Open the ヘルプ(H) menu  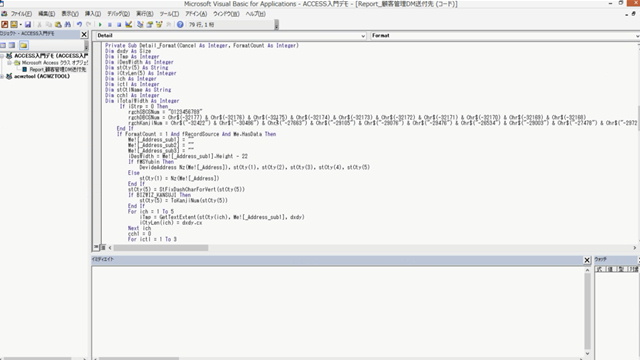pyautogui.click(x=256, y=14)
